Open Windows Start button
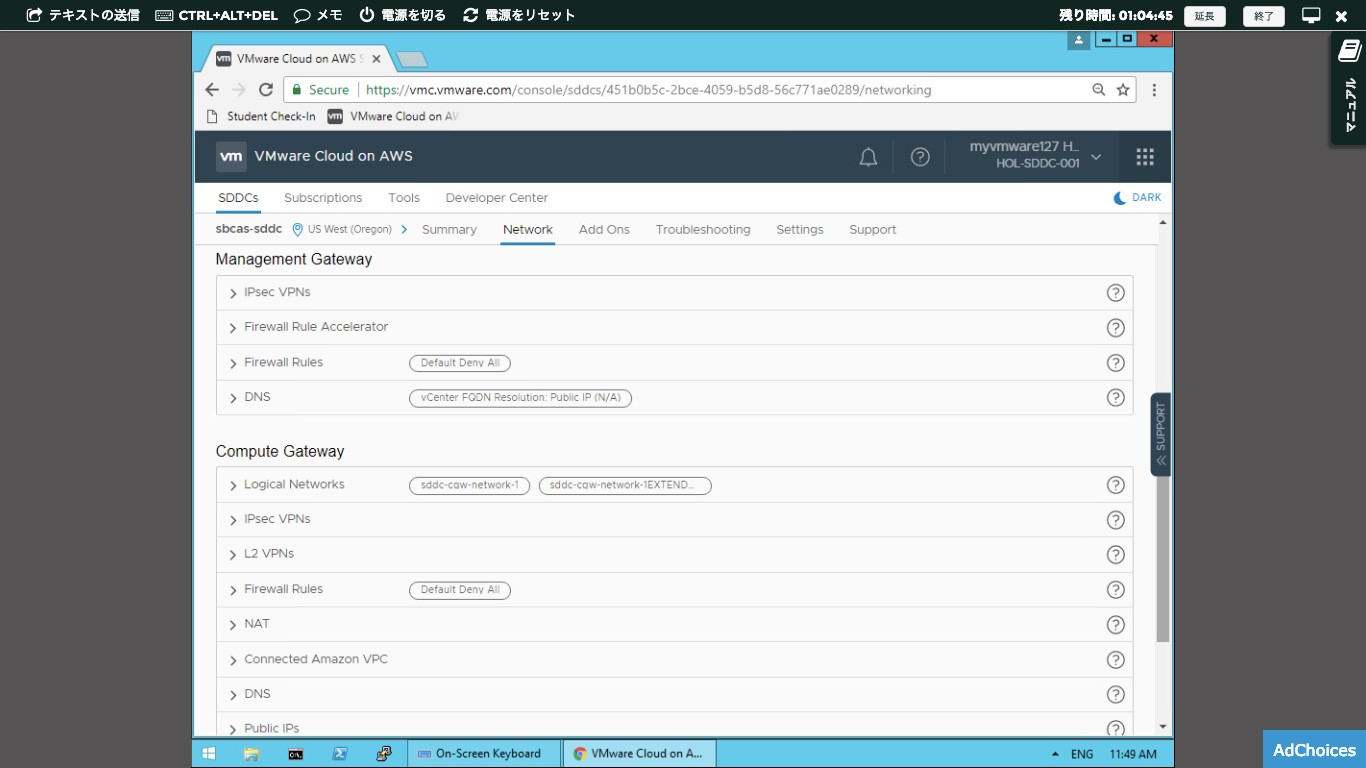The height and width of the screenshot is (768, 1366). coord(209,754)
